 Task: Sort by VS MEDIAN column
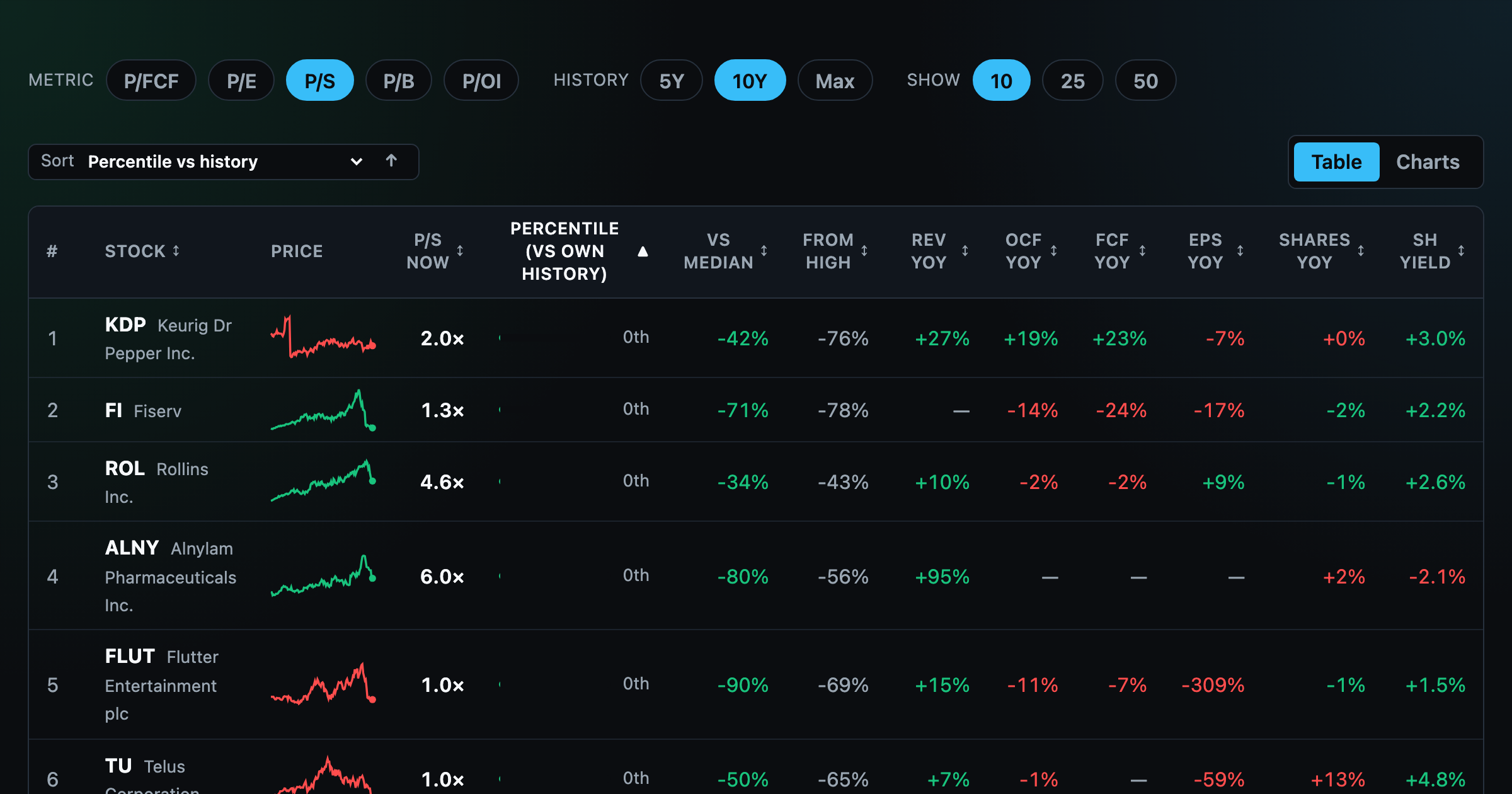[x=726, y=251]
